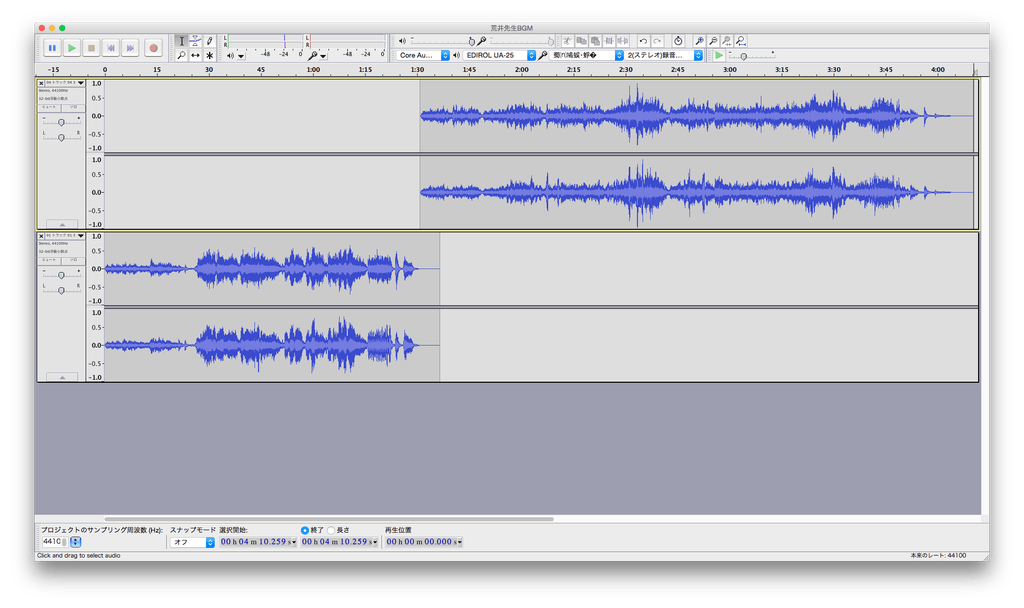Screen dimensions: 1024x608
Task: Open the EDIROL UA-25 output device dropdown
Action: (x=500, y=55)
